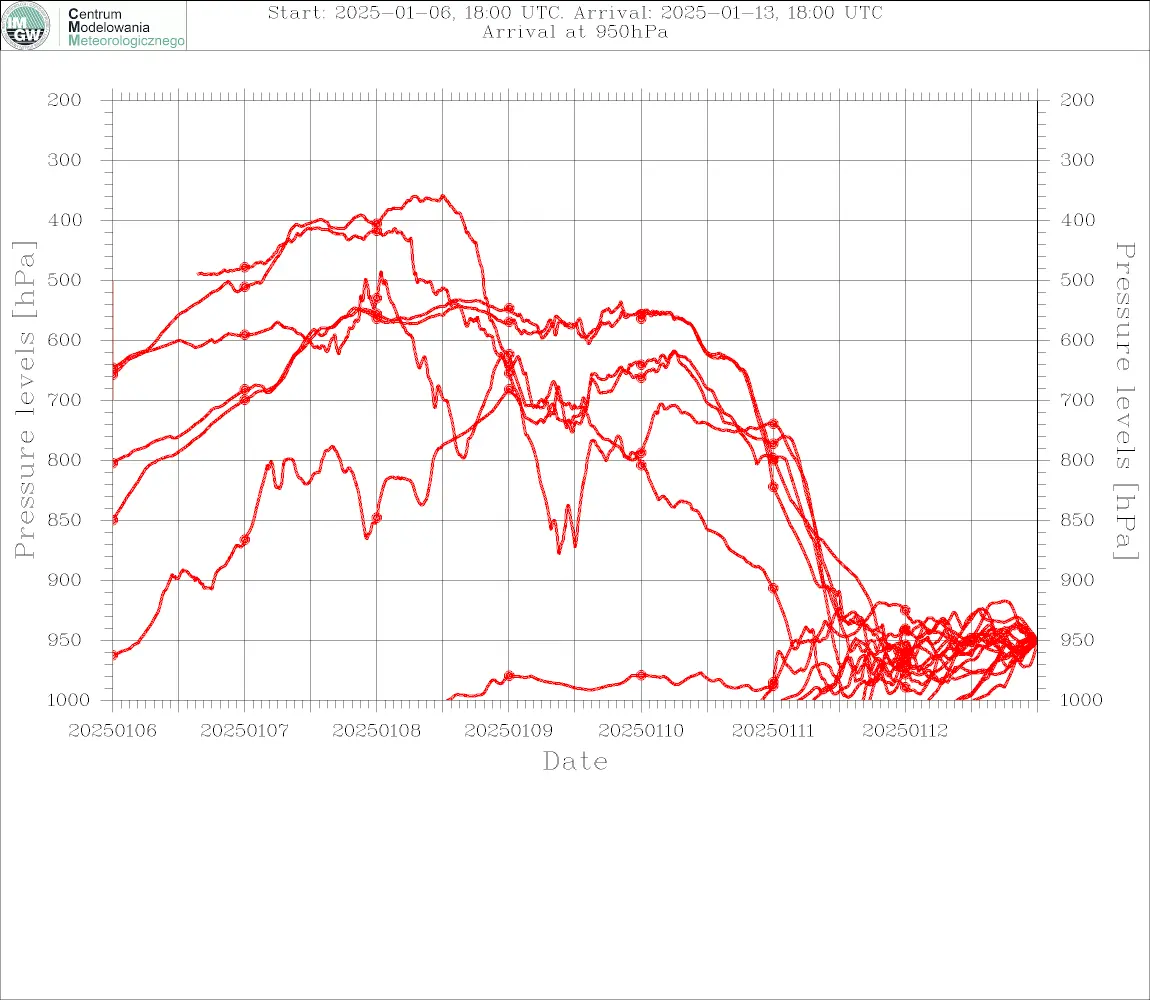Click the x-axis label 20250106
Image resolution: width=1150 pixels, height=1000 pixels.
coord(112,731)
